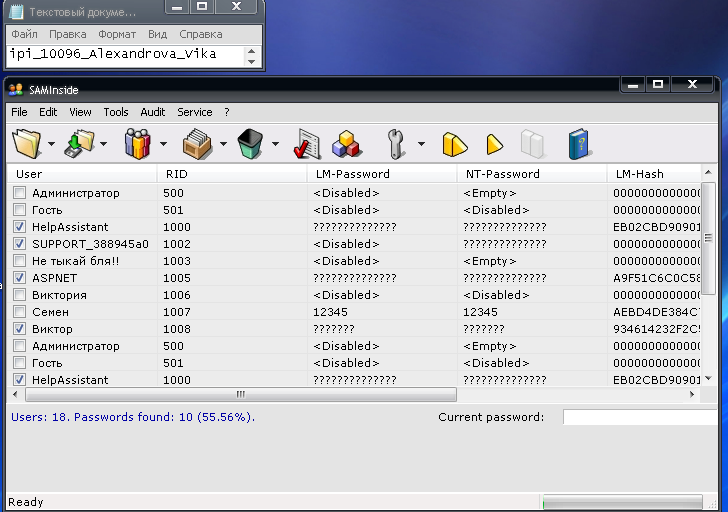Open the View menu
This screenshot has width=728, height=512.
tap(80, 112)
